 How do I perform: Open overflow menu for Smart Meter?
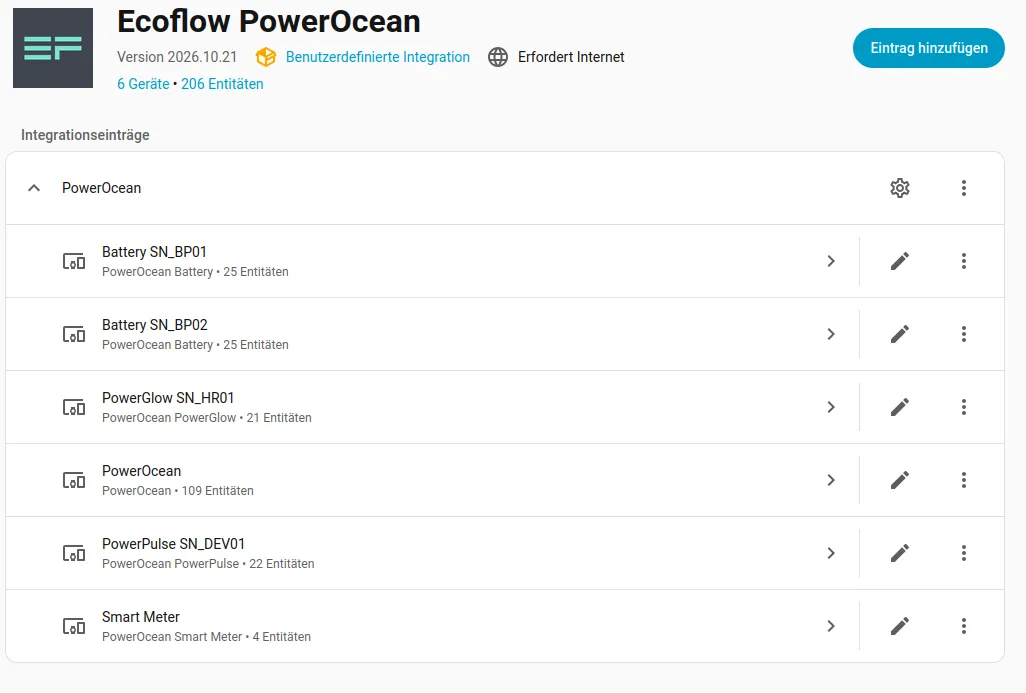[x=964, y=626]
